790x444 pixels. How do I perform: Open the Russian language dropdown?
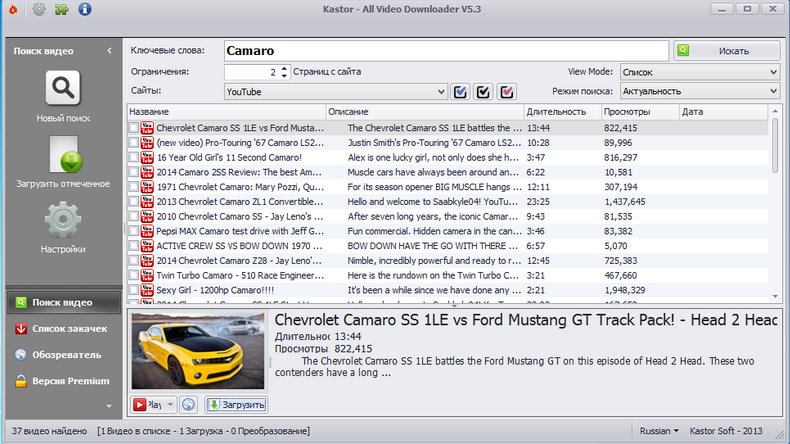659,431
